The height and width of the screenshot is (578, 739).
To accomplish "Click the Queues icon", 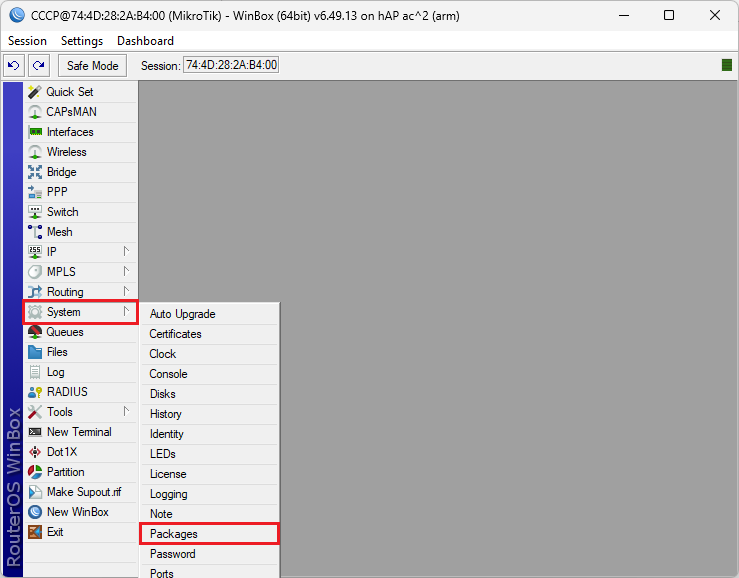I will point(35,332).
